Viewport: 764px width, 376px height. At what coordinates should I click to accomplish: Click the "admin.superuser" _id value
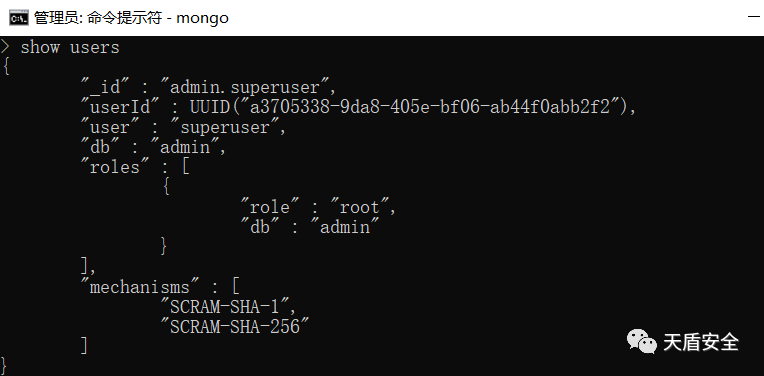[x=248, y=87]
